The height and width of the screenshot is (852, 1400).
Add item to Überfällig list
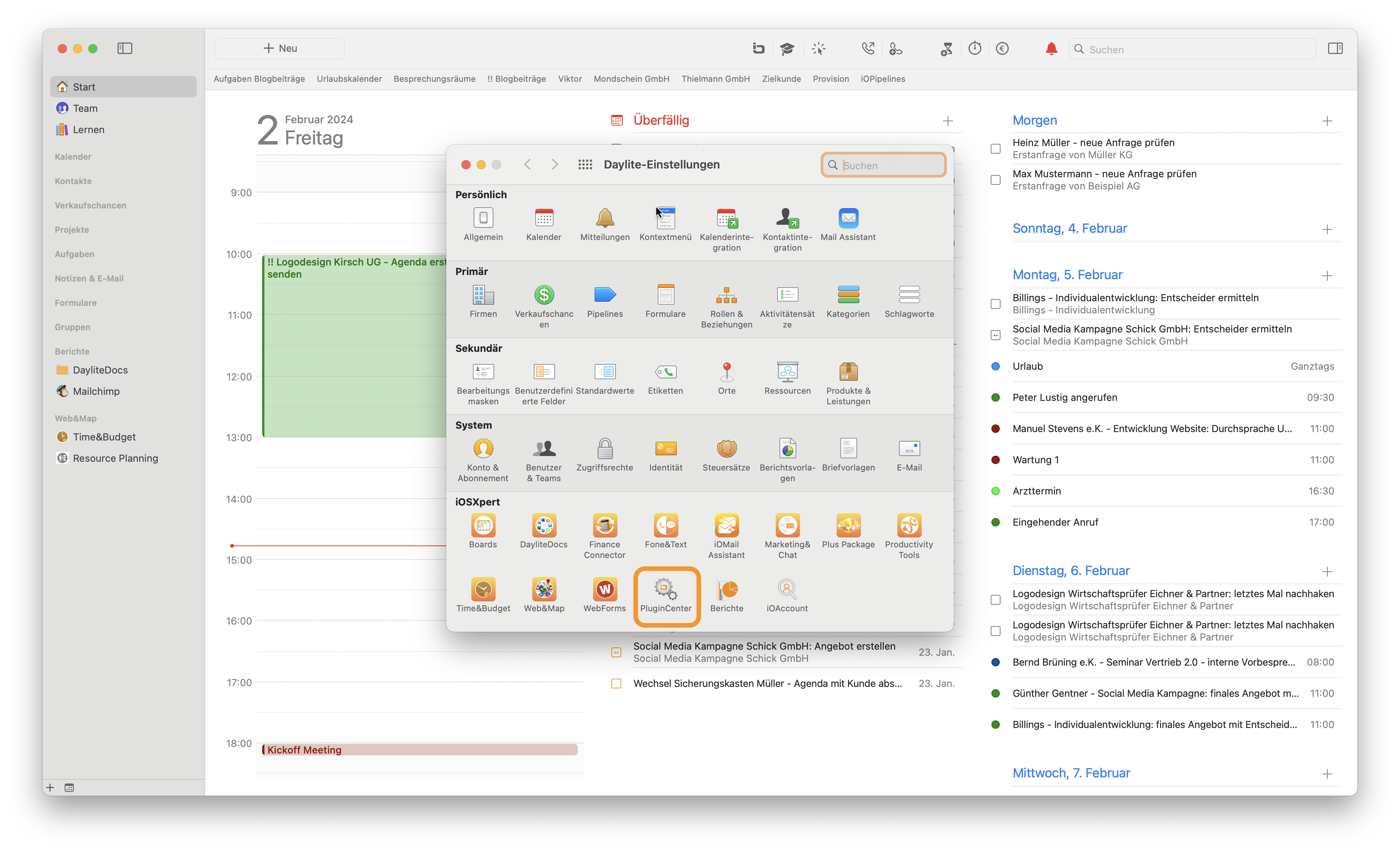click(948, 121)
